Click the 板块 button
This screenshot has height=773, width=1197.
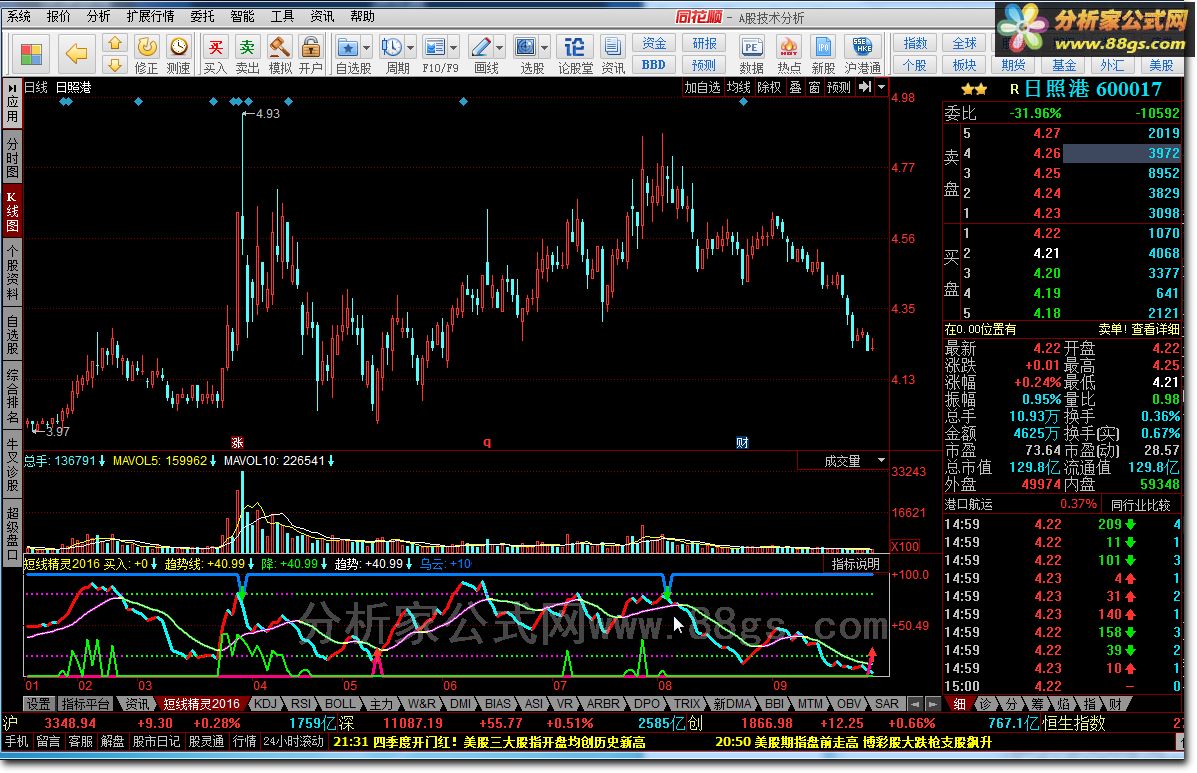(964, 65)
